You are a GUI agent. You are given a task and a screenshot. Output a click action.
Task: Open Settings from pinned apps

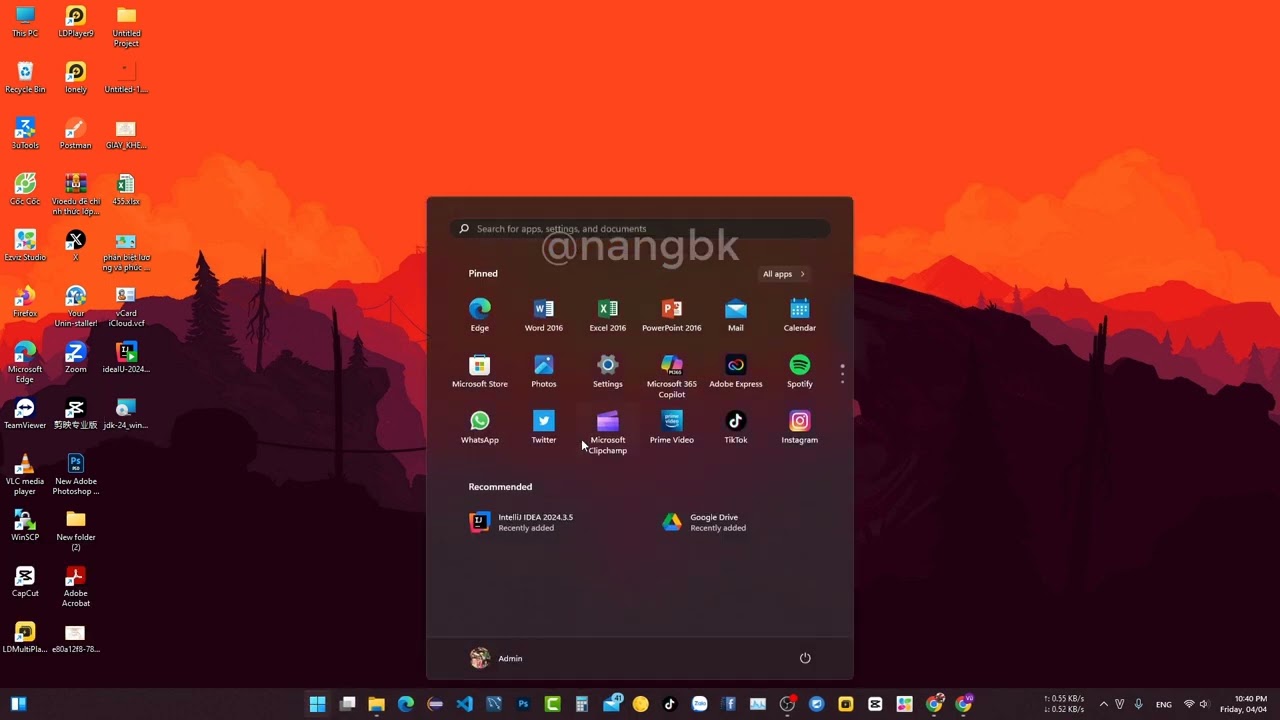tap(608, 370)
